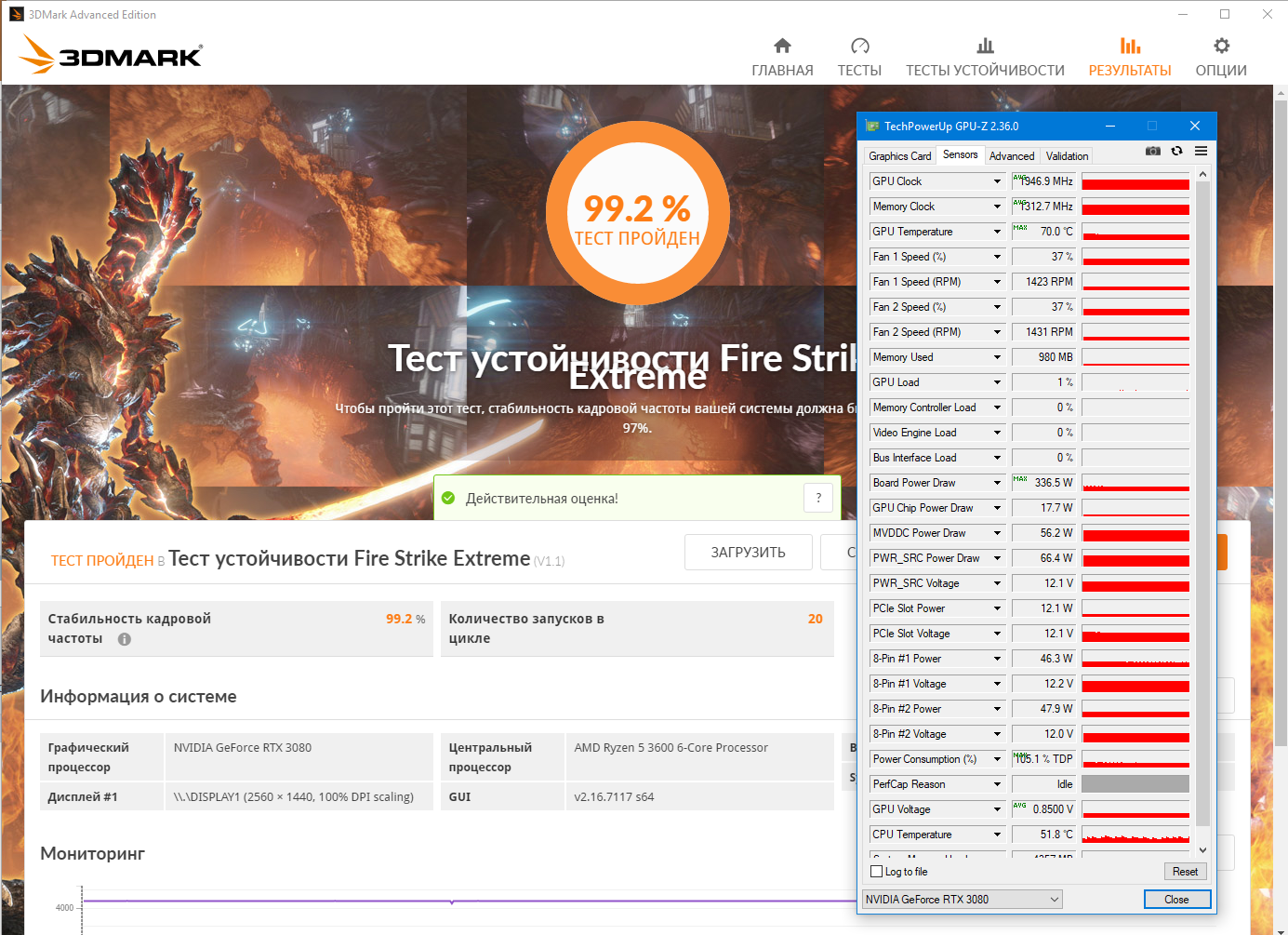Open the Power Consumption (%) dropdown
This screenshot has height=935, width=1288.
point(997,759)
